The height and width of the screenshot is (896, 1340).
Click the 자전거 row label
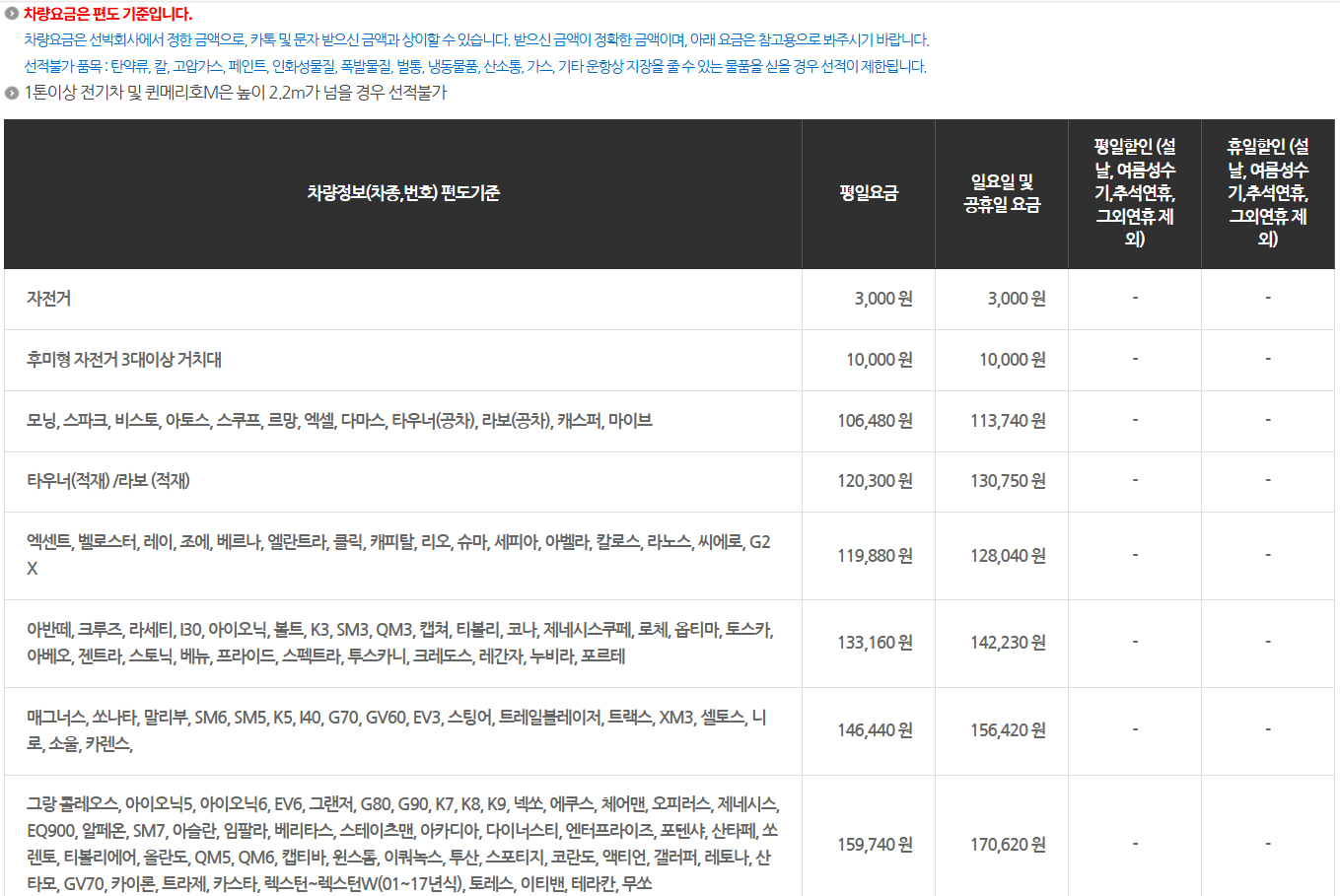pos(48,299)
